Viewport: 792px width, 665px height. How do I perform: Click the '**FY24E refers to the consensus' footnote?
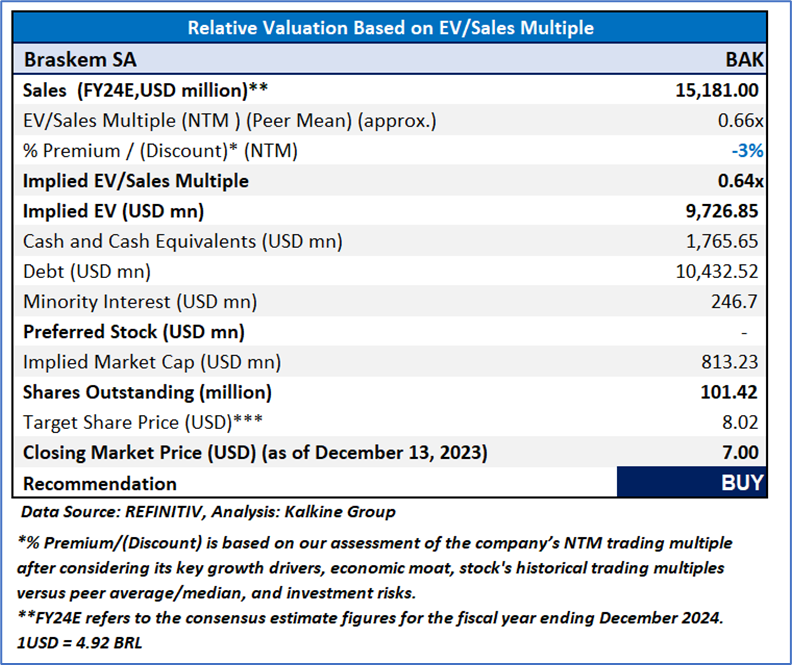(370, 618)
